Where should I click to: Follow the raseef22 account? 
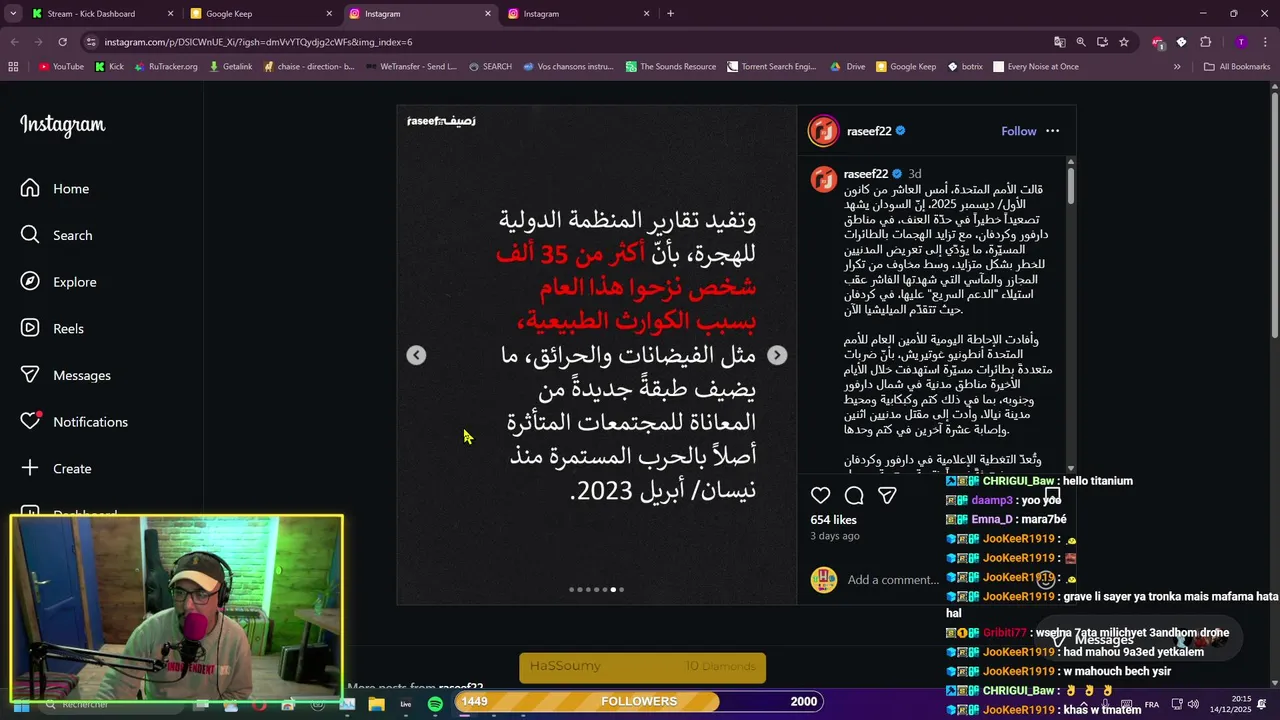point(1019,131)
